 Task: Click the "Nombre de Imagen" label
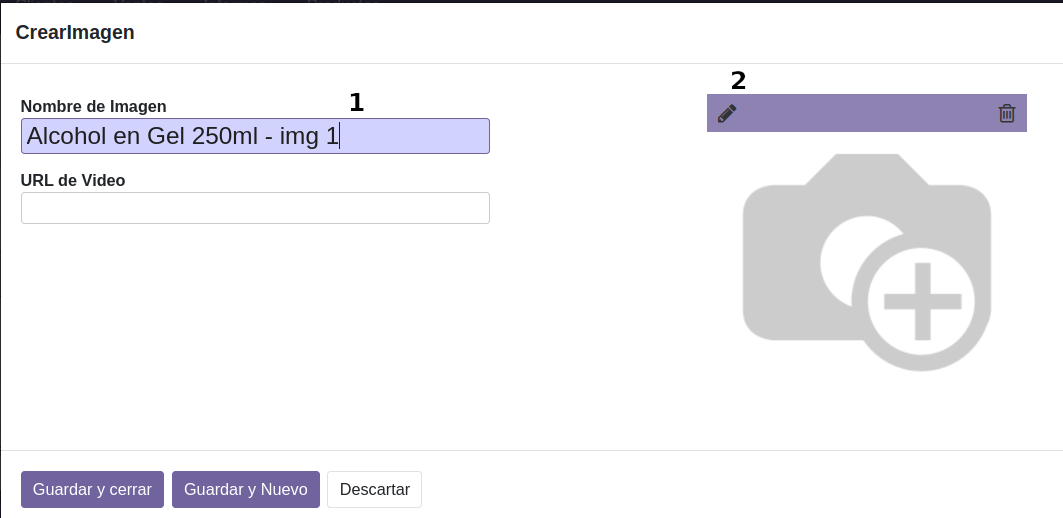tap(93, 106)
